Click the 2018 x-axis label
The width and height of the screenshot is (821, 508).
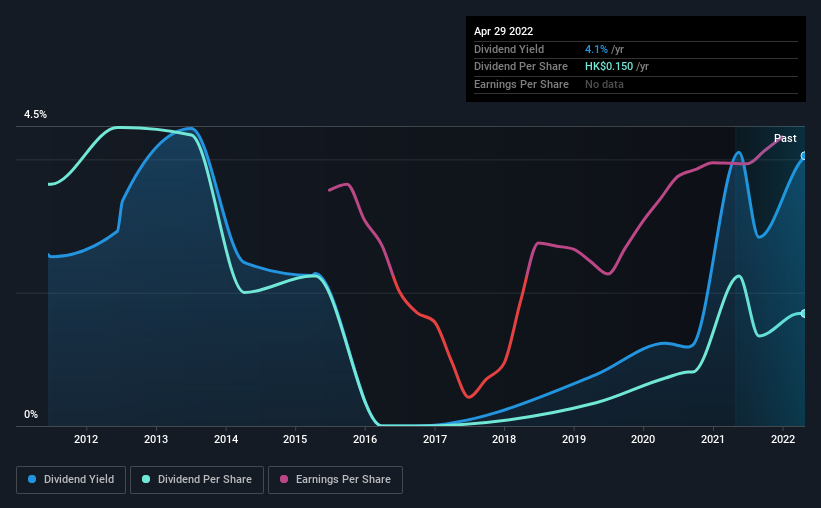[504, 439]
